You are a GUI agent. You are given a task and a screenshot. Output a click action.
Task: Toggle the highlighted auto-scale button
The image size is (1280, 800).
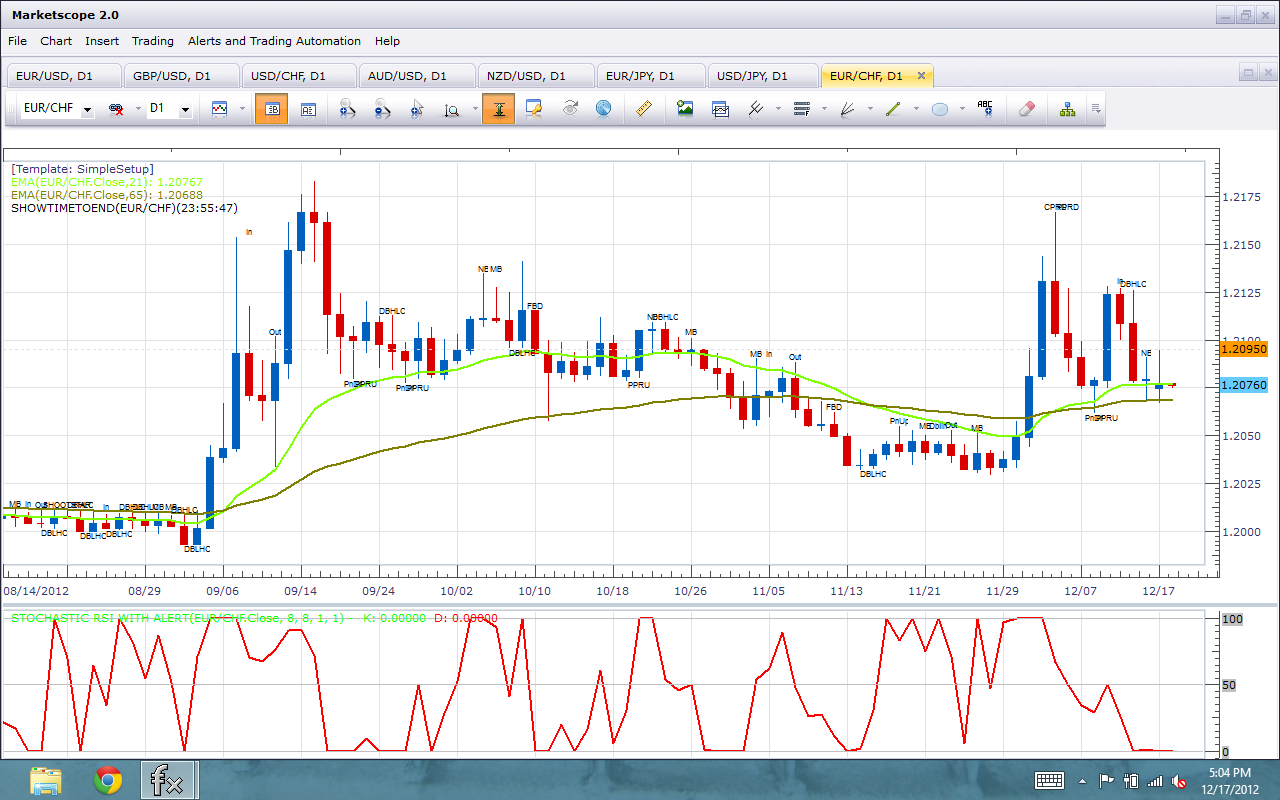pos(498,109)
